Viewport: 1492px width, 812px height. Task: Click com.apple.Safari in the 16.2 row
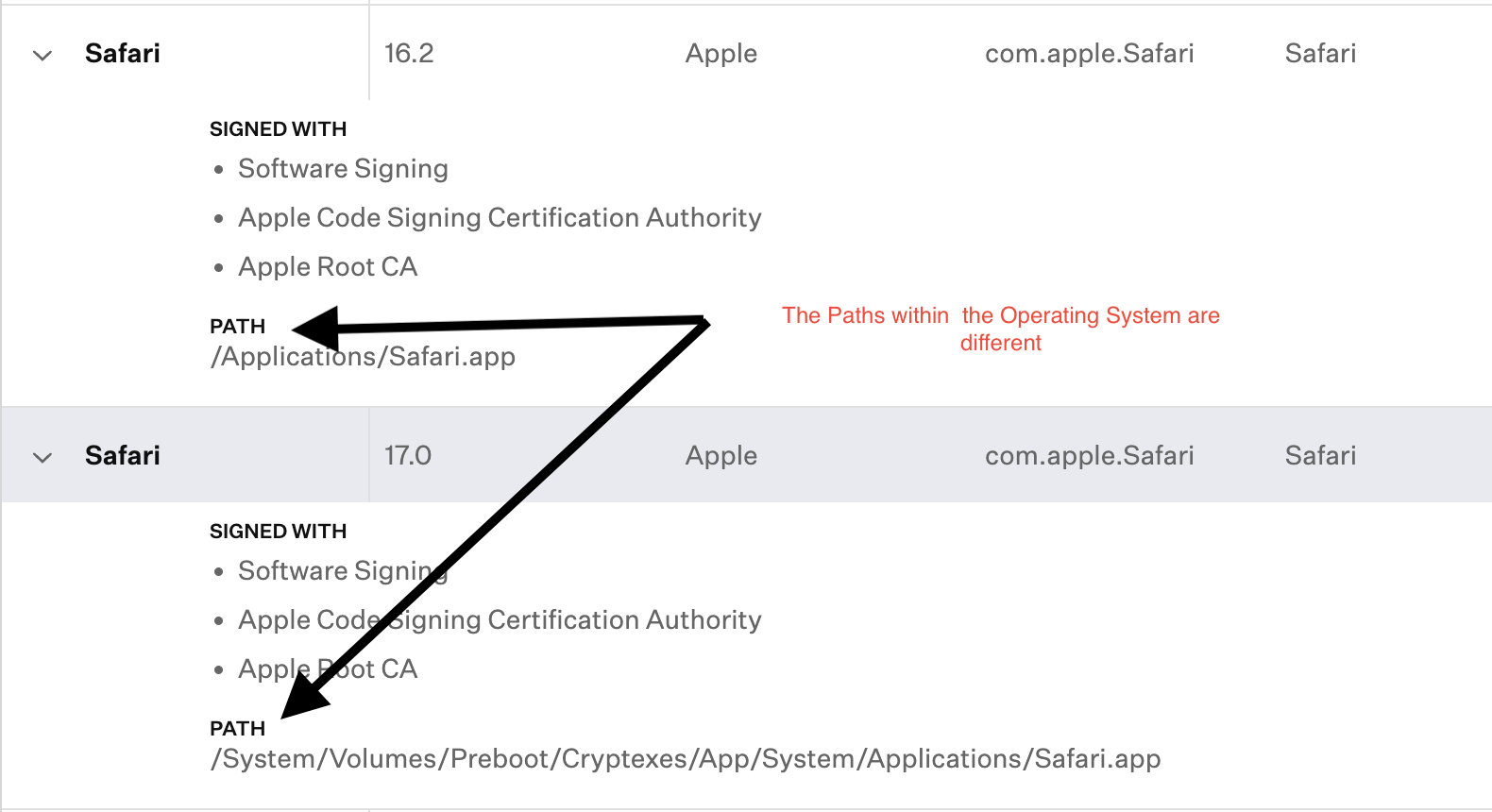coord(1089,54)
